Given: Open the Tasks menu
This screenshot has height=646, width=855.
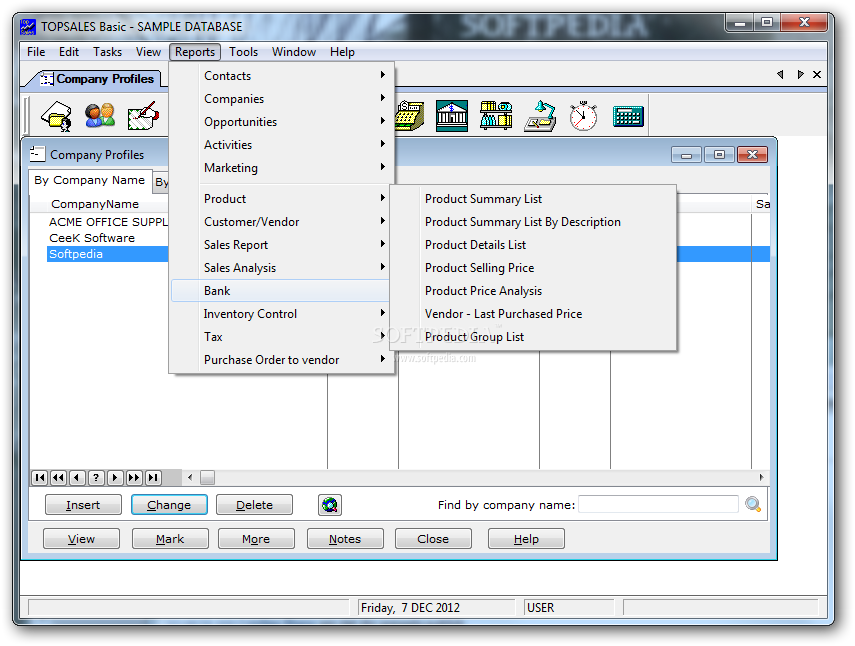Looking at the screenshot, I should click(x=107, y=52).
